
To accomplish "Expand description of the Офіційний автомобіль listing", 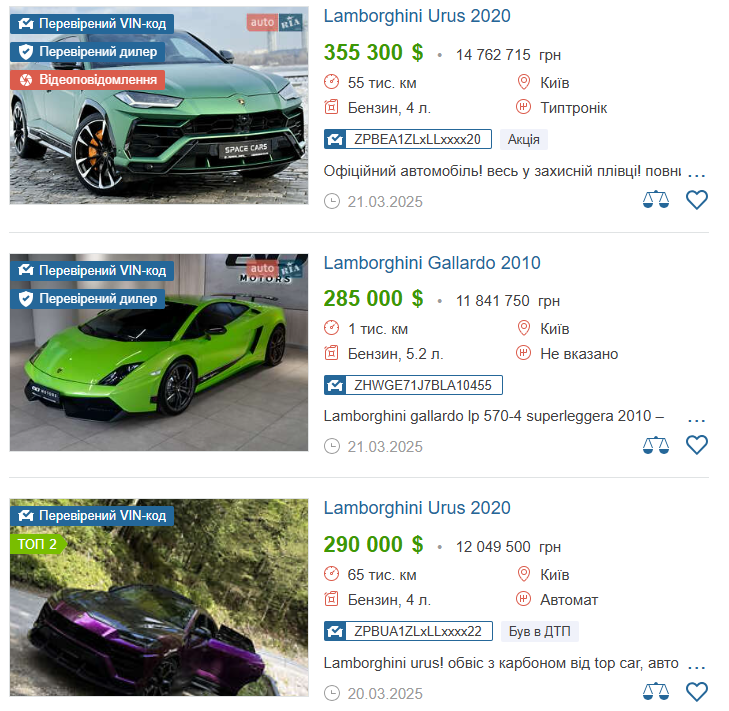I will [x=696, y=175].
